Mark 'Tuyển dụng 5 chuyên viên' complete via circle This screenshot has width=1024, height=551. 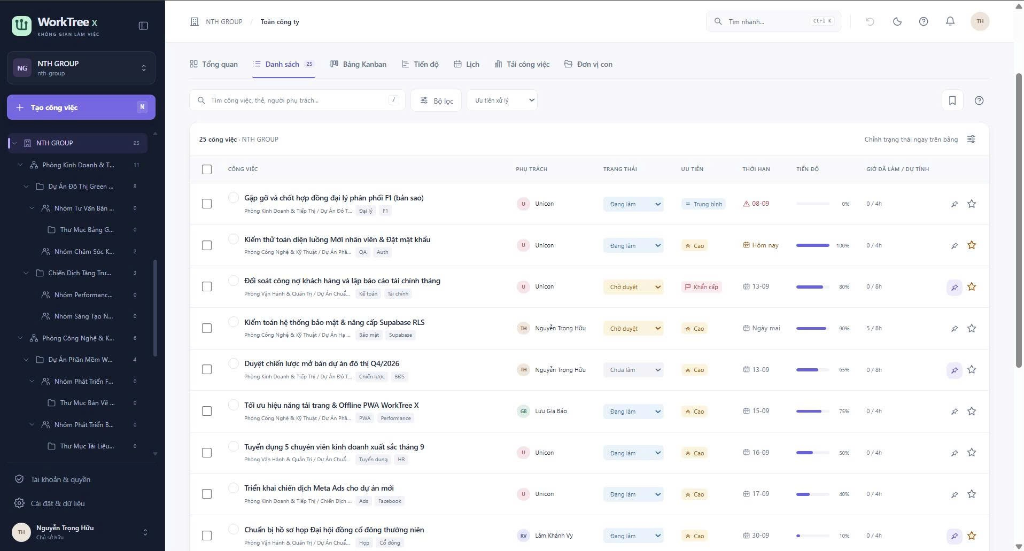[x=233, y=447]
